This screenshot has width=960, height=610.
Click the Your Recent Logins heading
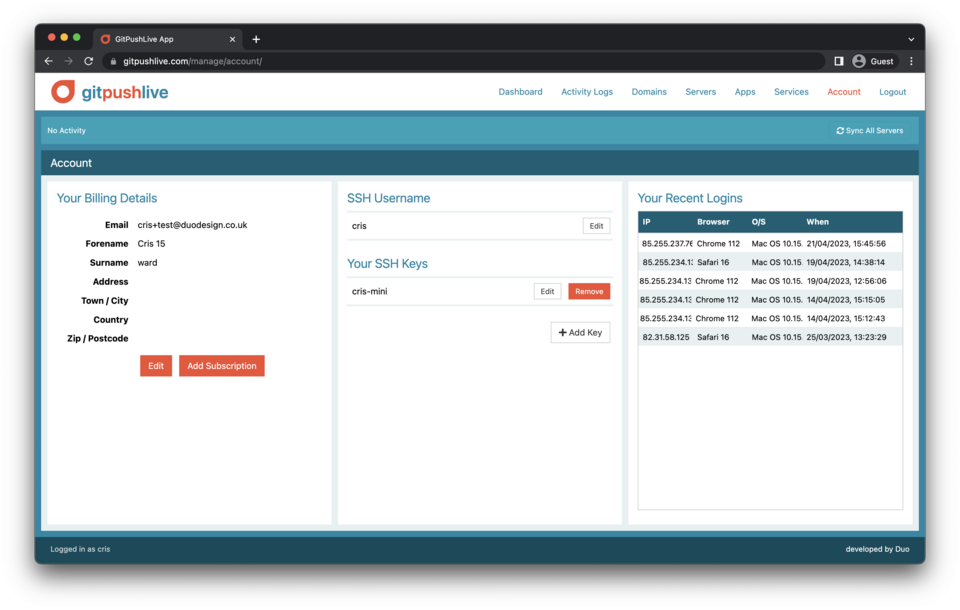[690, 198]
